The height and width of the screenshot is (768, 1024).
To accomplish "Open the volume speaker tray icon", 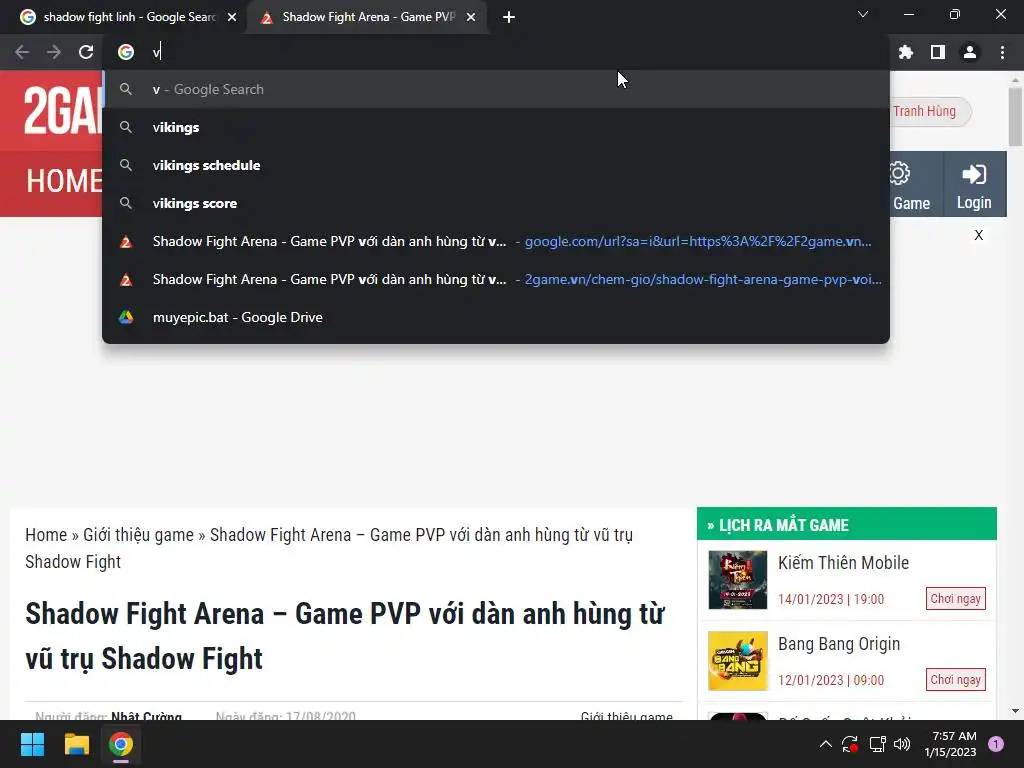I will 902,744.
